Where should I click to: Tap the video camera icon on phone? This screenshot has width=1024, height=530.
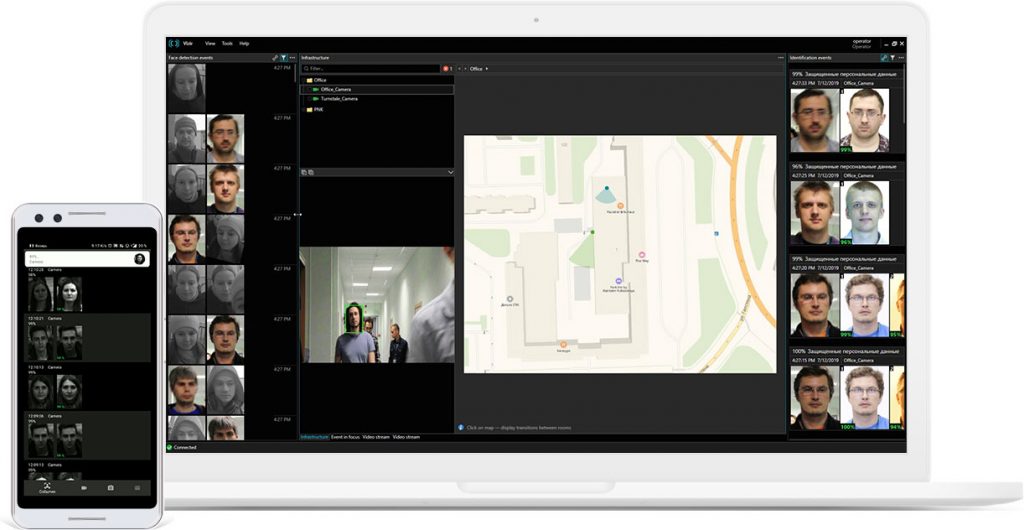84,487
